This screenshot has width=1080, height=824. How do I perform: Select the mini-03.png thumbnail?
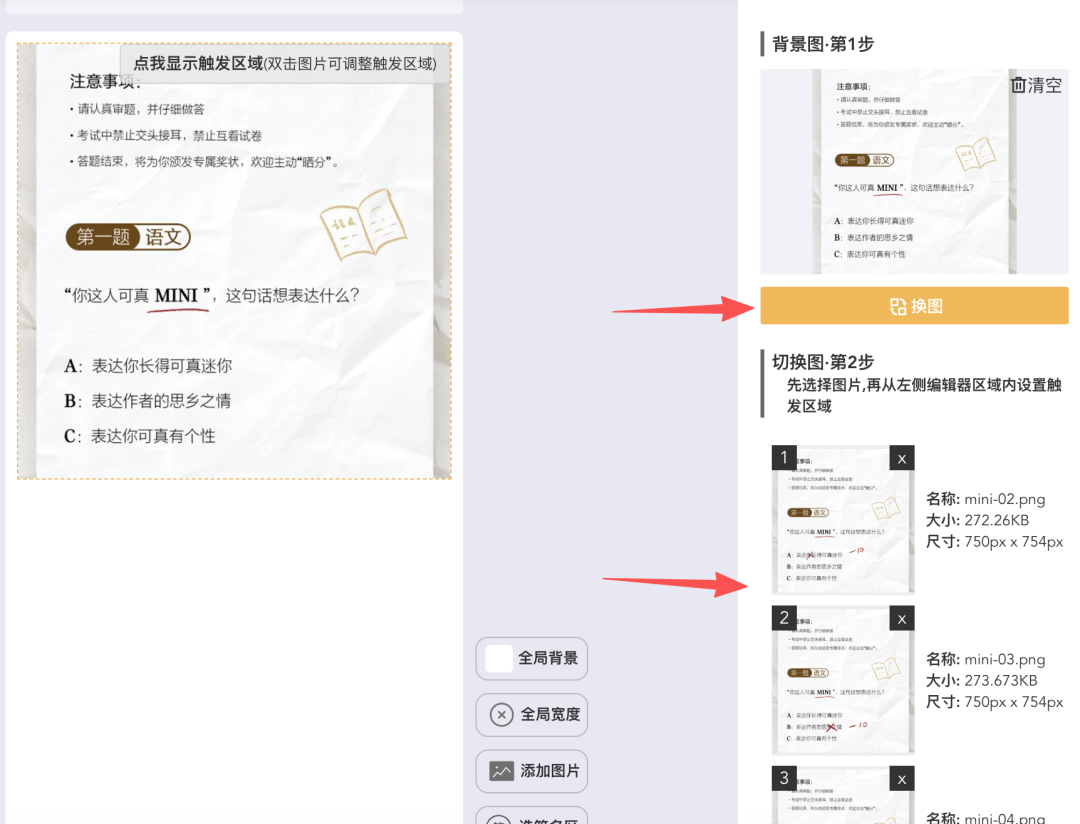(x=843, y=680)
